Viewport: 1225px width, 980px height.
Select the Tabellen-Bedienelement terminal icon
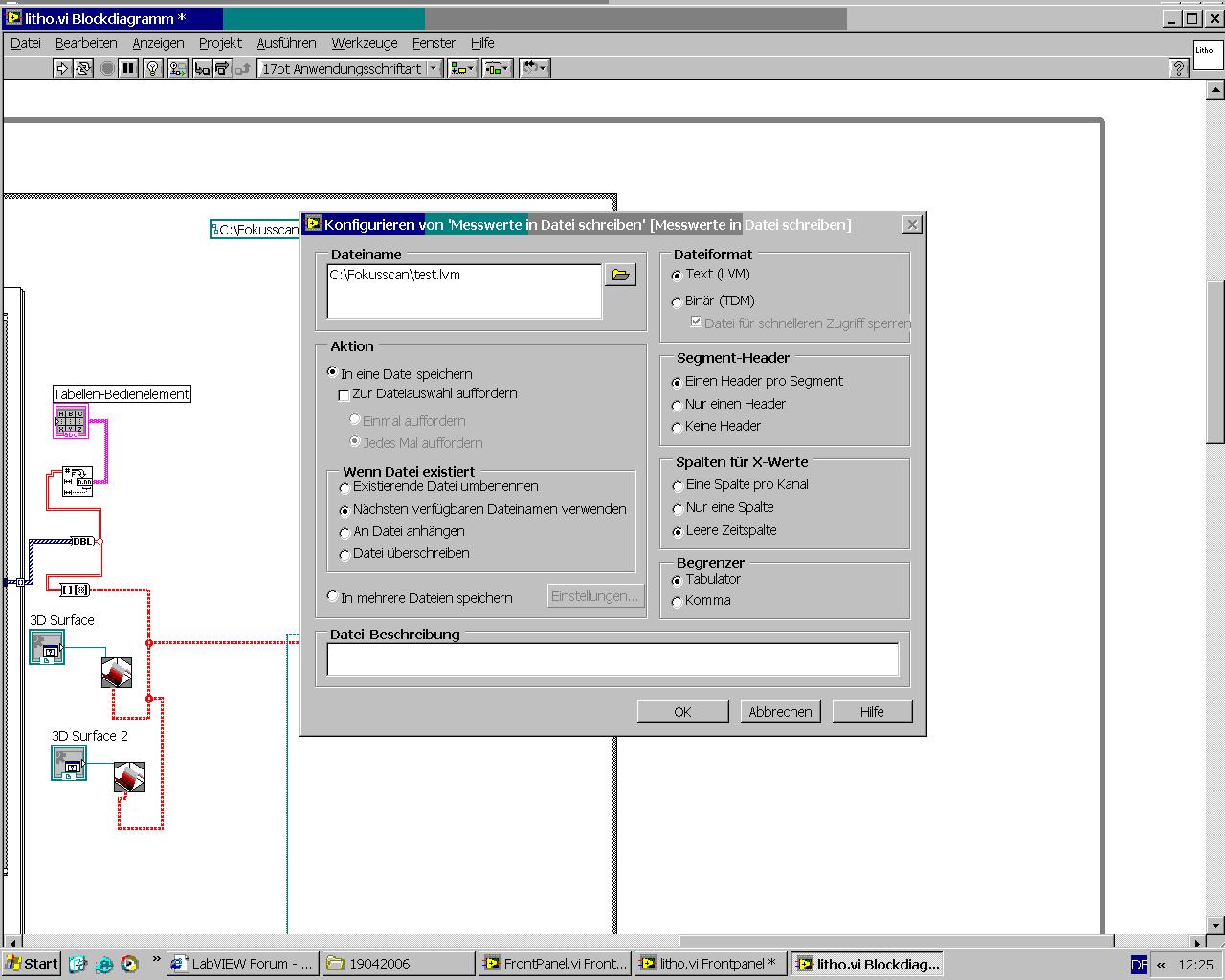pos(71,422)
